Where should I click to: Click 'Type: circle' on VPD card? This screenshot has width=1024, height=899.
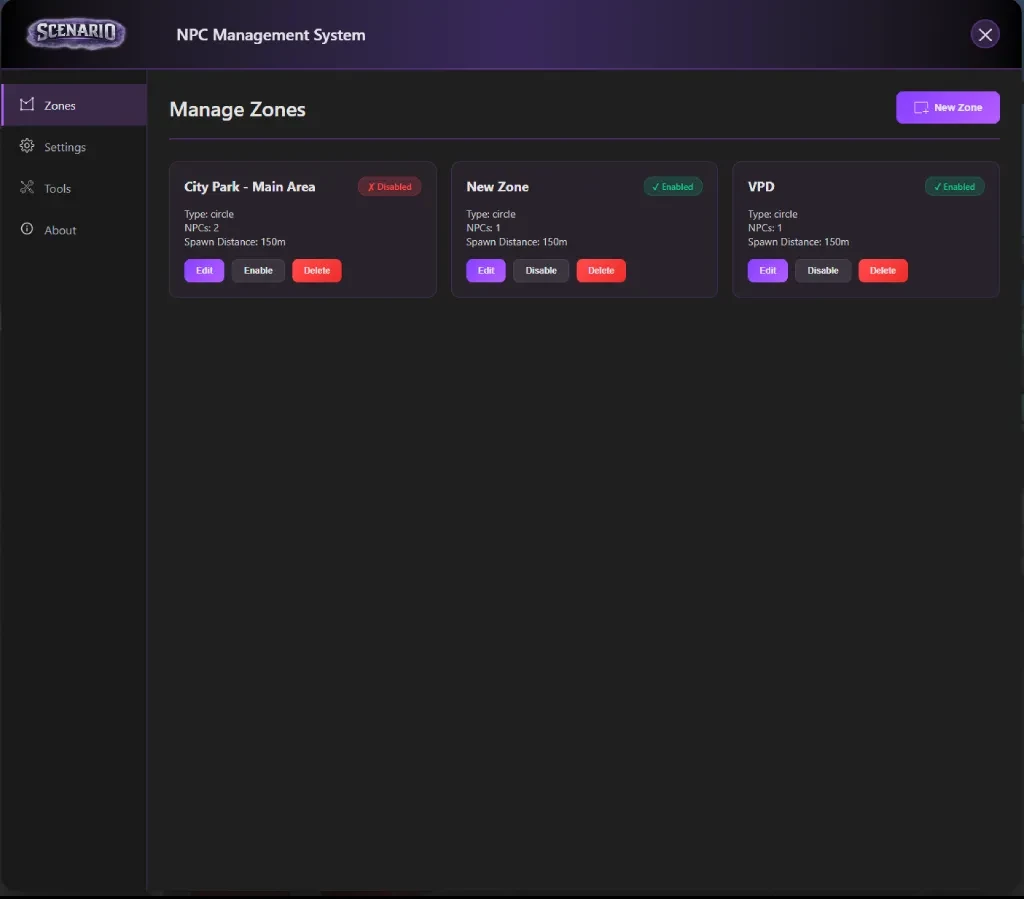772,214
